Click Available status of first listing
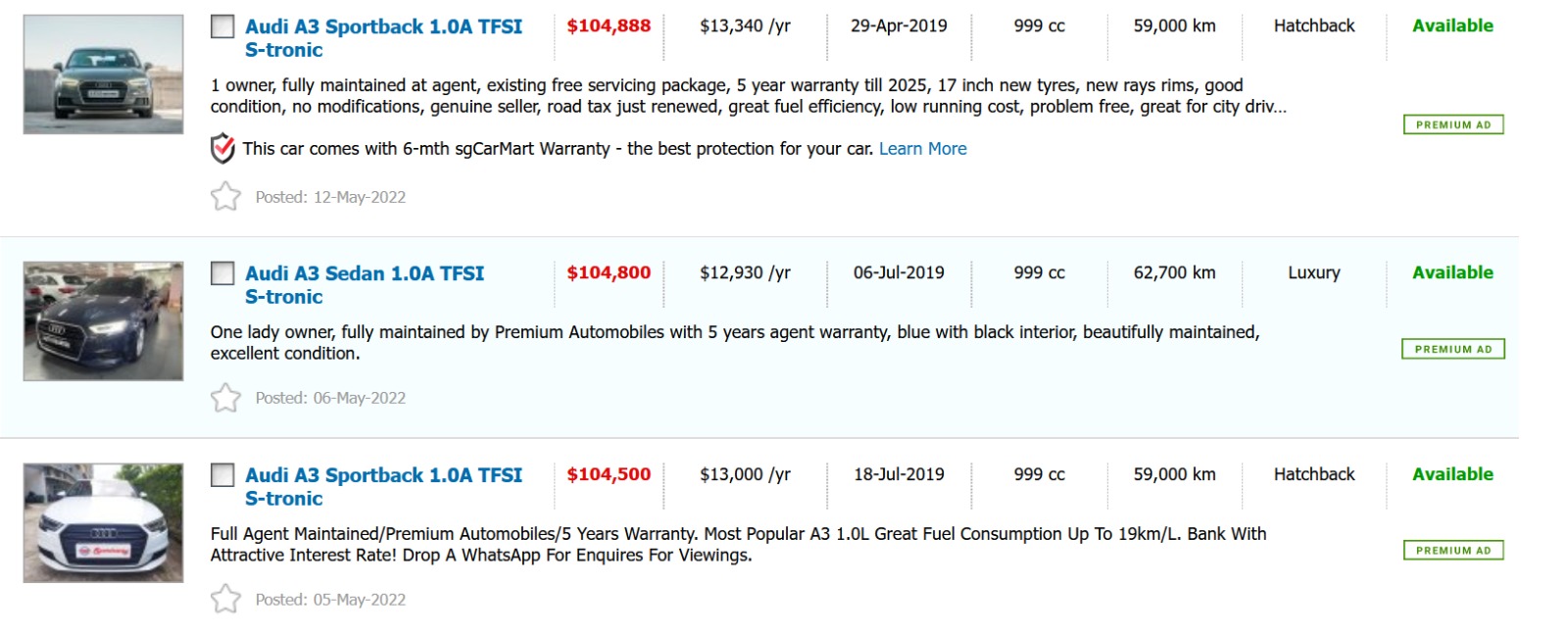Screen dimensions: 1568x634 tap(1452, 26)
